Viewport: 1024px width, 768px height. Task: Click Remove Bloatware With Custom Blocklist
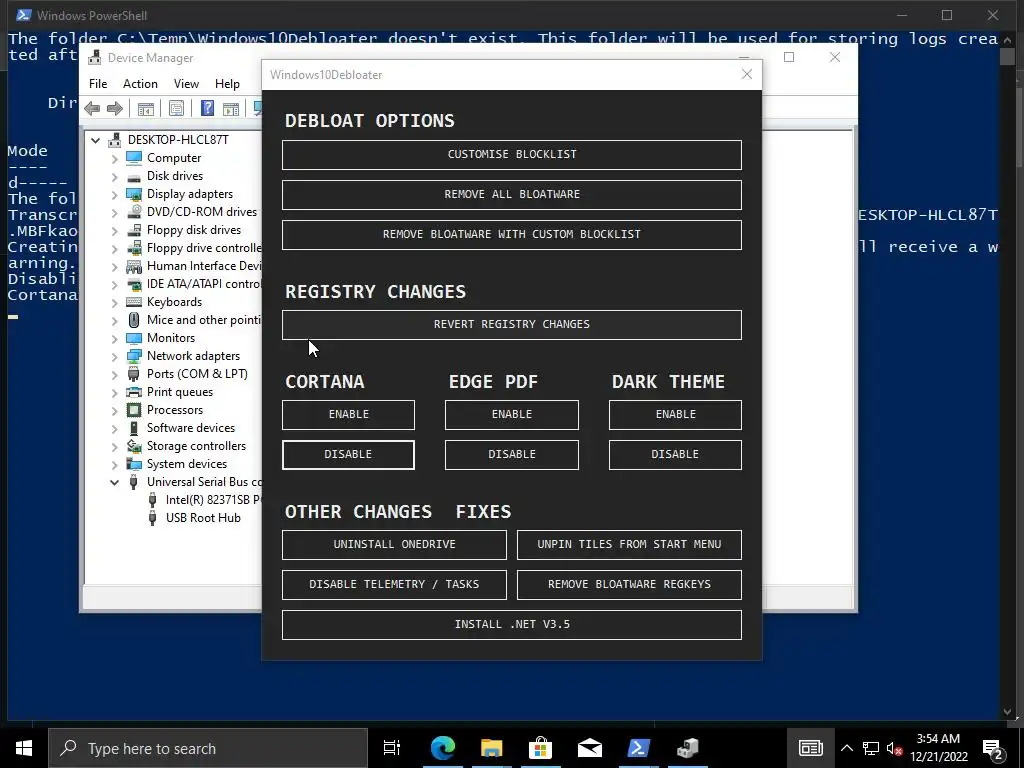click(512, 234)
